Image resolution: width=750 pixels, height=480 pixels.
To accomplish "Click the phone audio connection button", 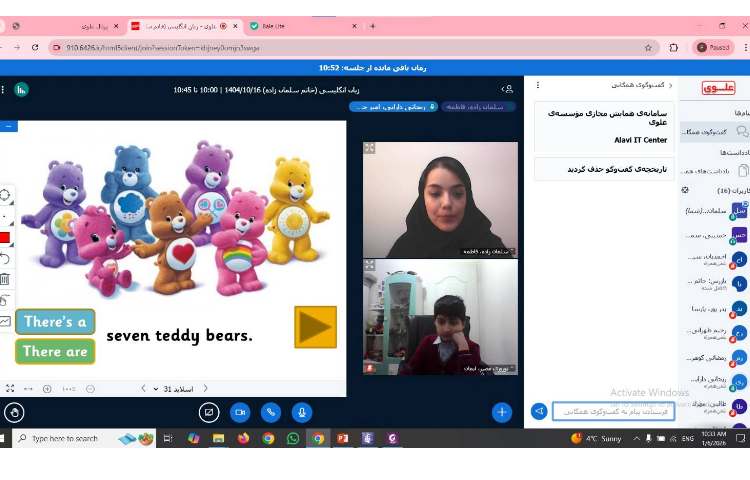I will (x=270, y=411).
